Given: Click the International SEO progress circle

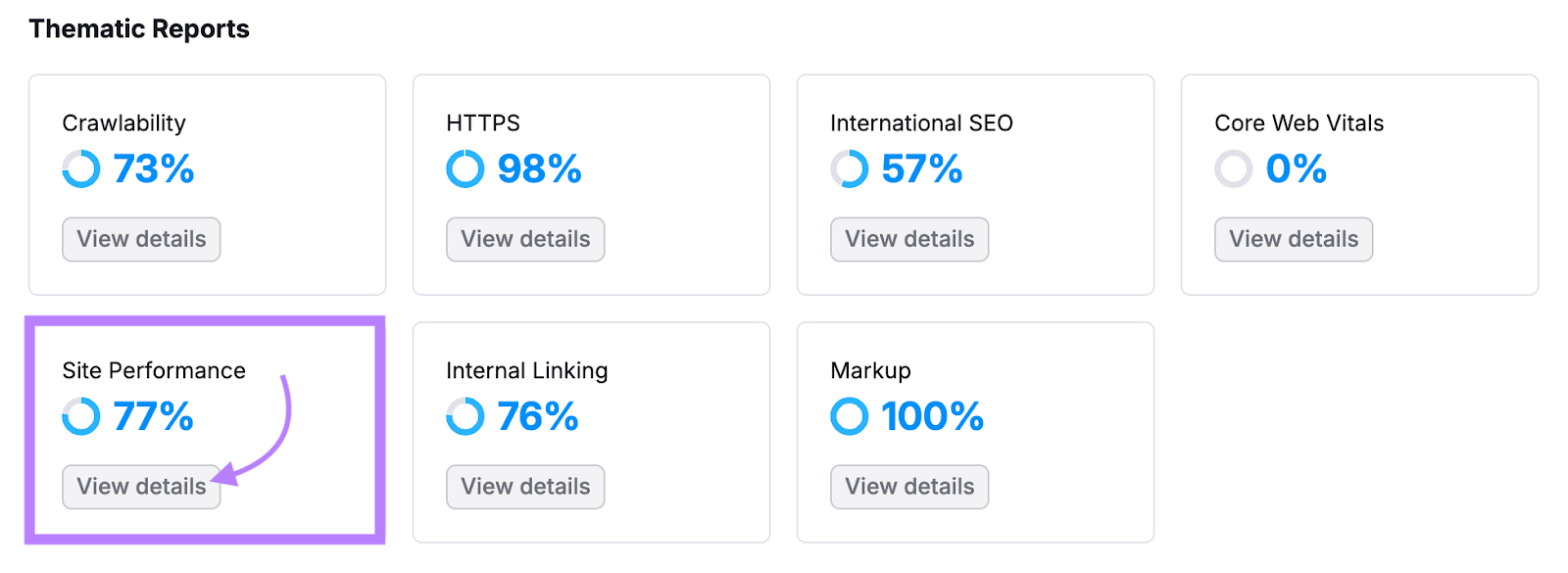Looking at the screenshot, I should [848, 168].
